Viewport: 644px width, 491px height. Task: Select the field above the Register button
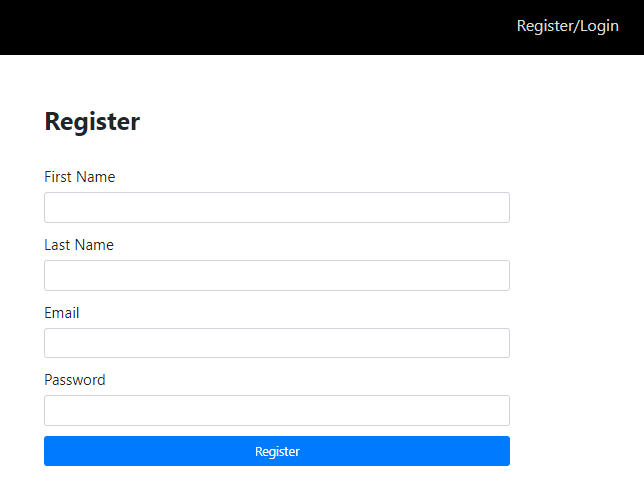(277, 411)
